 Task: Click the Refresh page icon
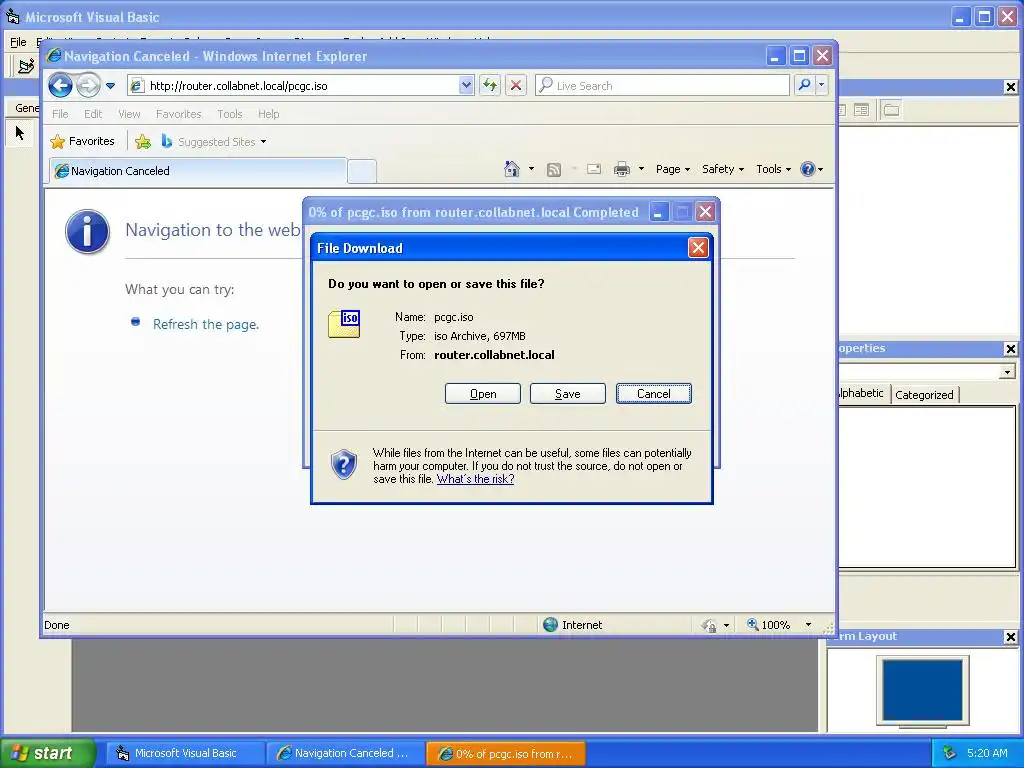[490, 86]
